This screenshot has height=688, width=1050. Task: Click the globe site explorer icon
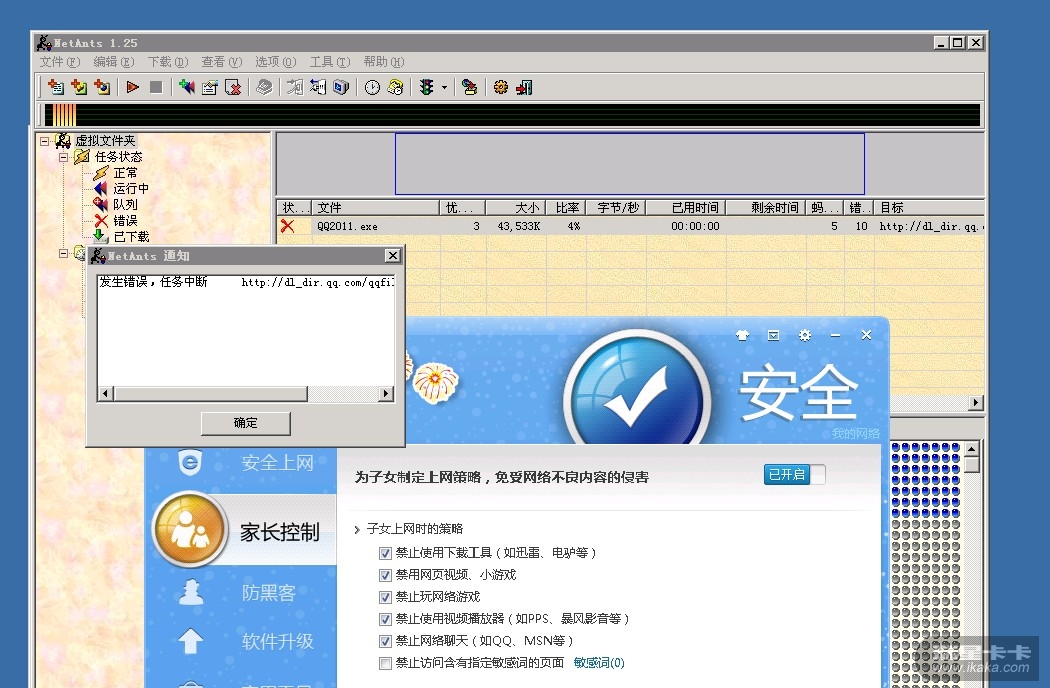[470, 87]
